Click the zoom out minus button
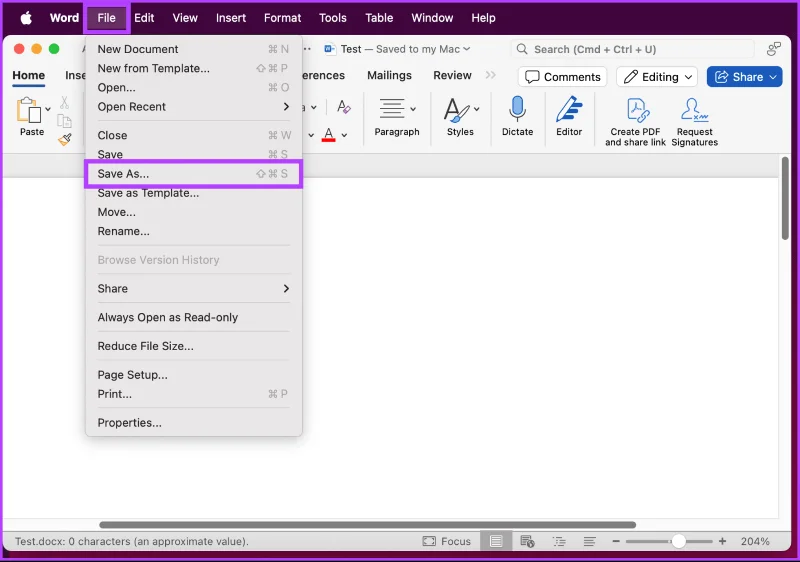Image resolution: width=800 pixels, height=562 pixels. (x=616, y=541)
